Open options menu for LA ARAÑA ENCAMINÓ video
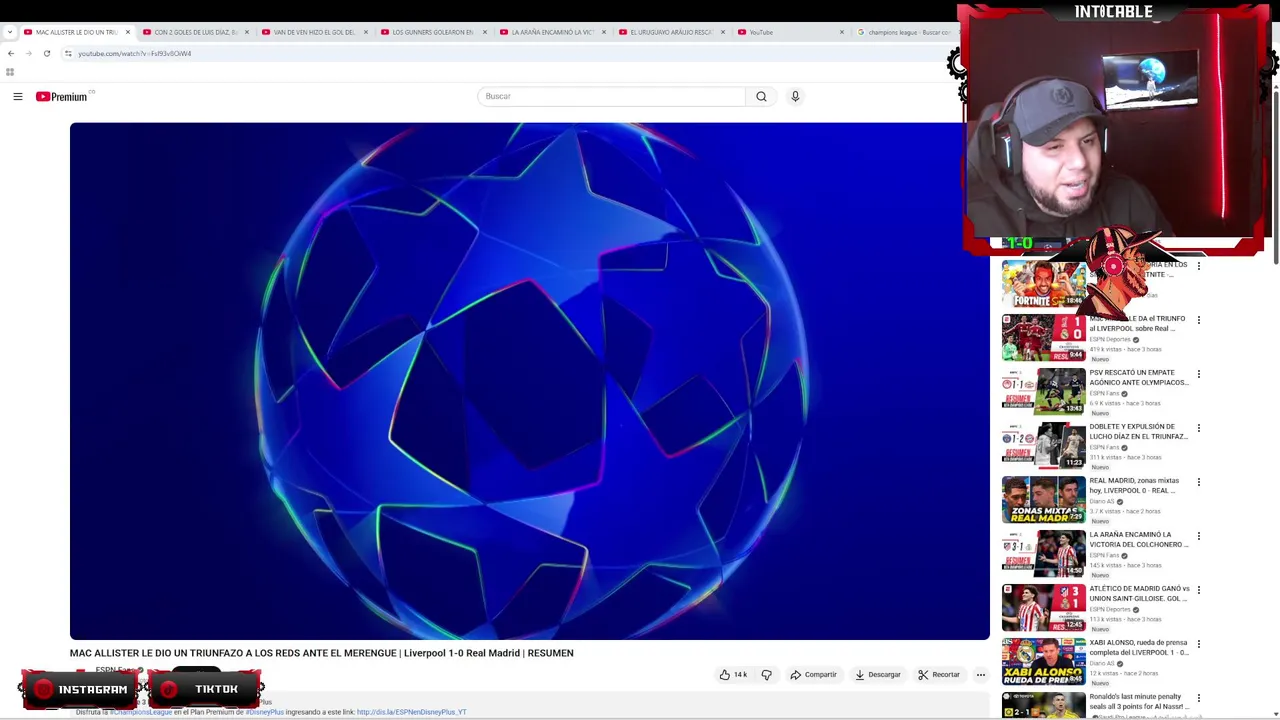The width and height of the screenshot is (1280, 720). point(1199,536)
